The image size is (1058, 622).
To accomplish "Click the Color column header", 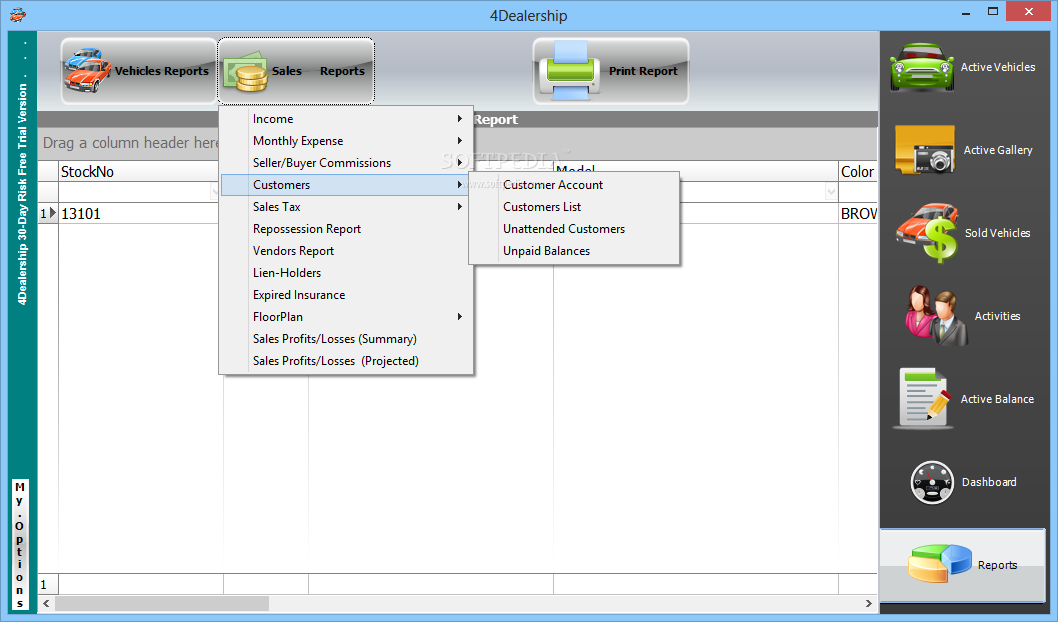I will click(x=858, y=171).
